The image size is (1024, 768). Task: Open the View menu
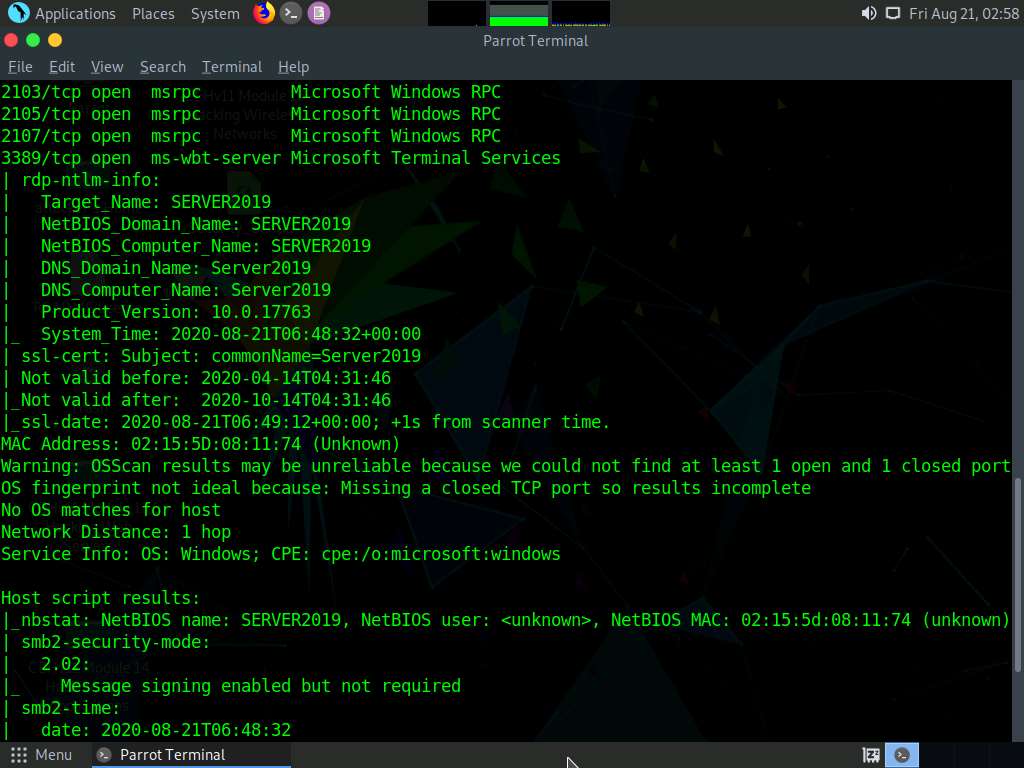pos(107,67)
